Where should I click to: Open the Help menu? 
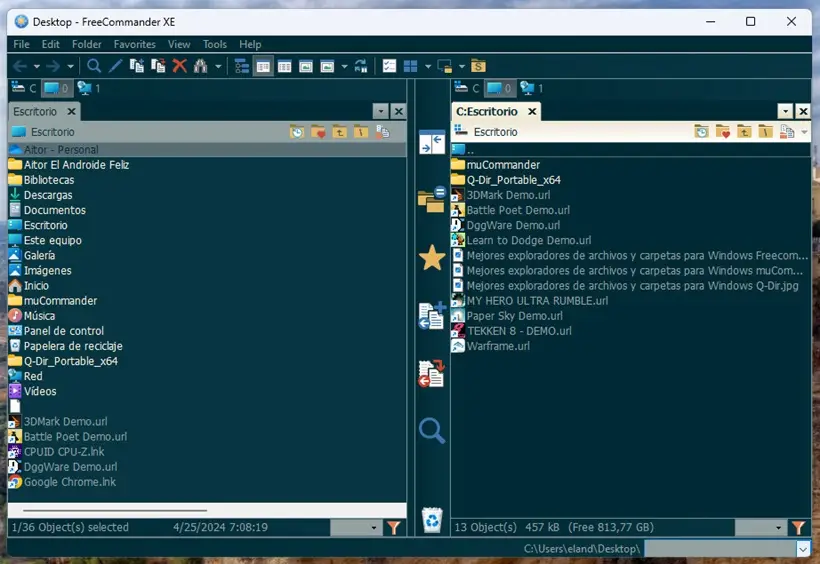[x=250, y=44]
